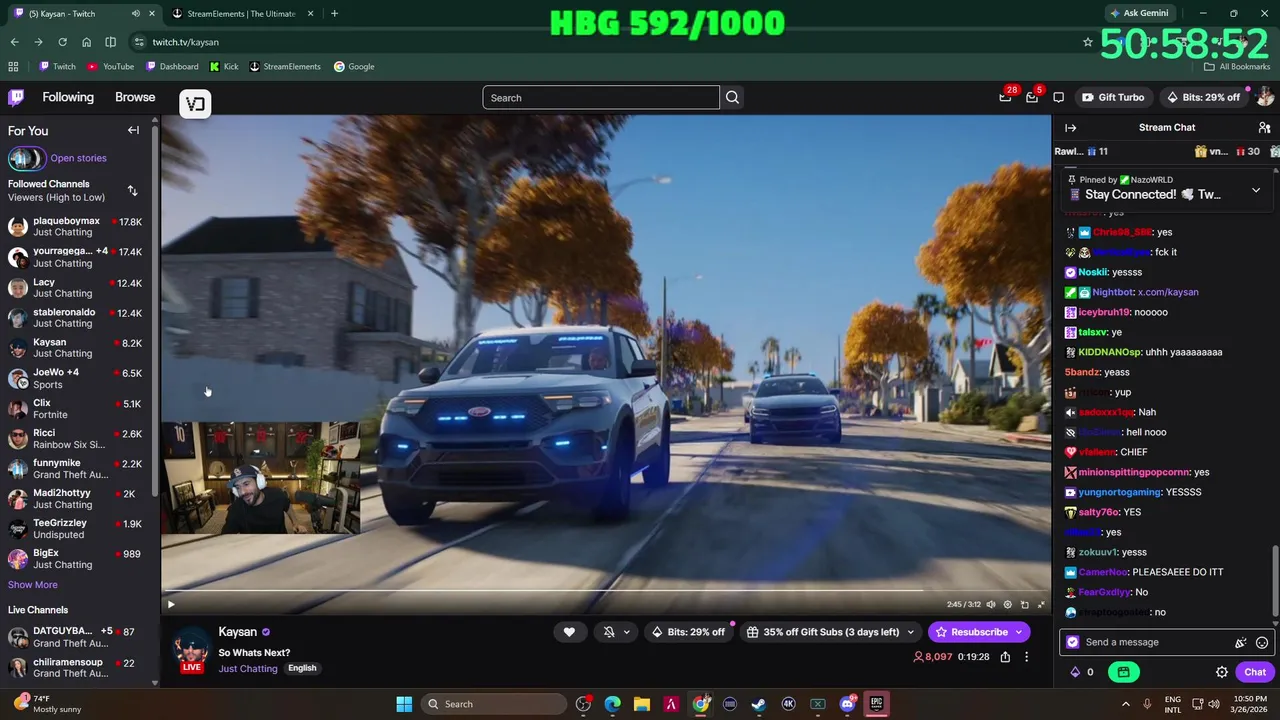
Task: Open the emote picker smiley
Action: pos(1262,643)
